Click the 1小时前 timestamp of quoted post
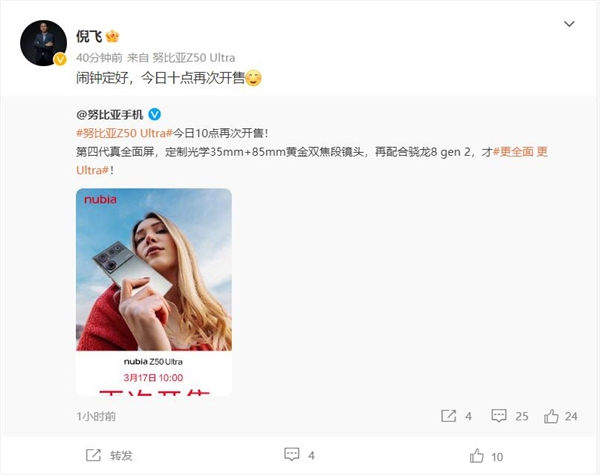Screen dimensions: 600x475 pos(96,416)
